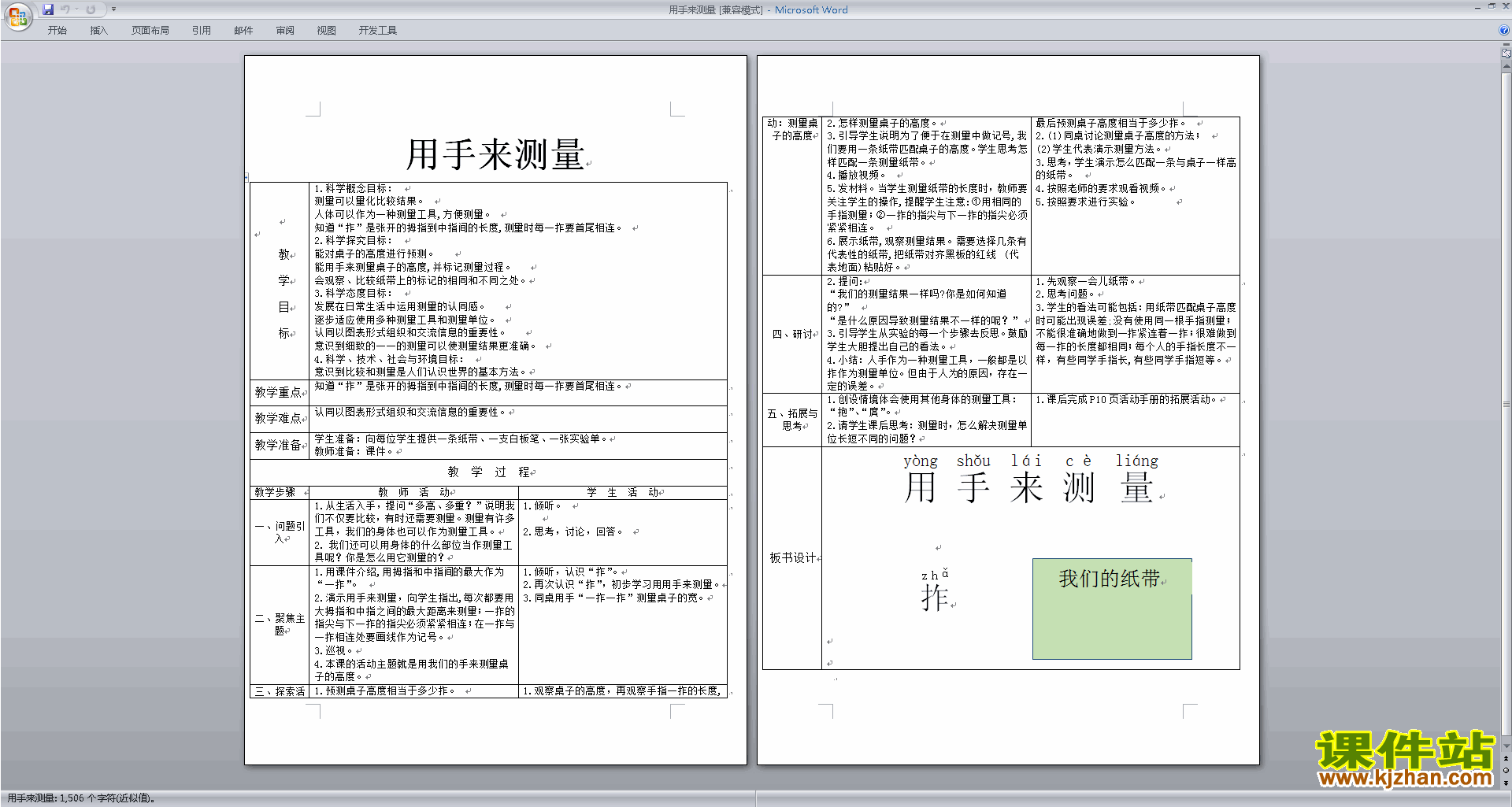Viewport: 1512px width, 807px height.
Task: Open Word Help blue question icon
Action: 1504,30
